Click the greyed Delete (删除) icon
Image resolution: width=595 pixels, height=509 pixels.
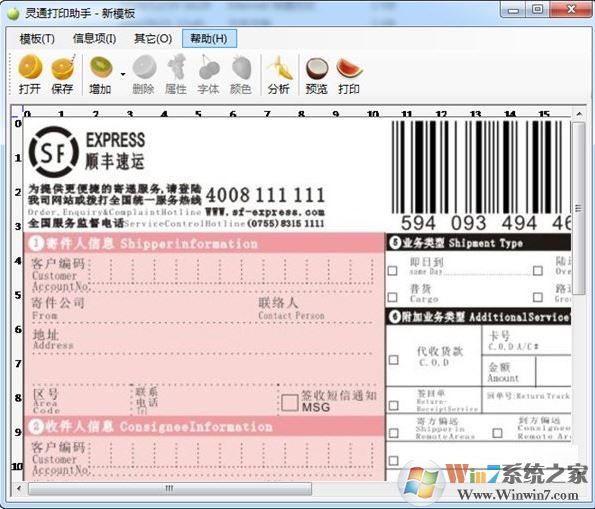click(x=144, y=74)
